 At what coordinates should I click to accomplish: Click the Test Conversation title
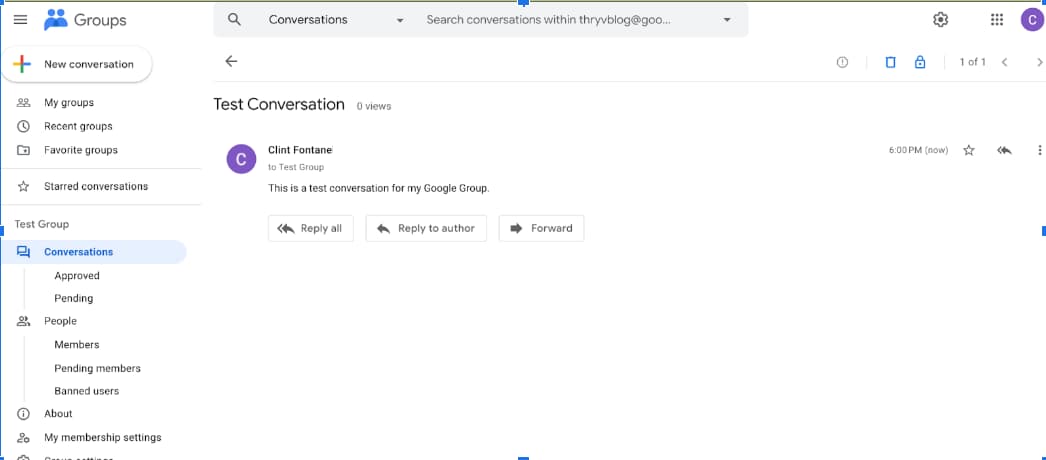tap(279, 105)
